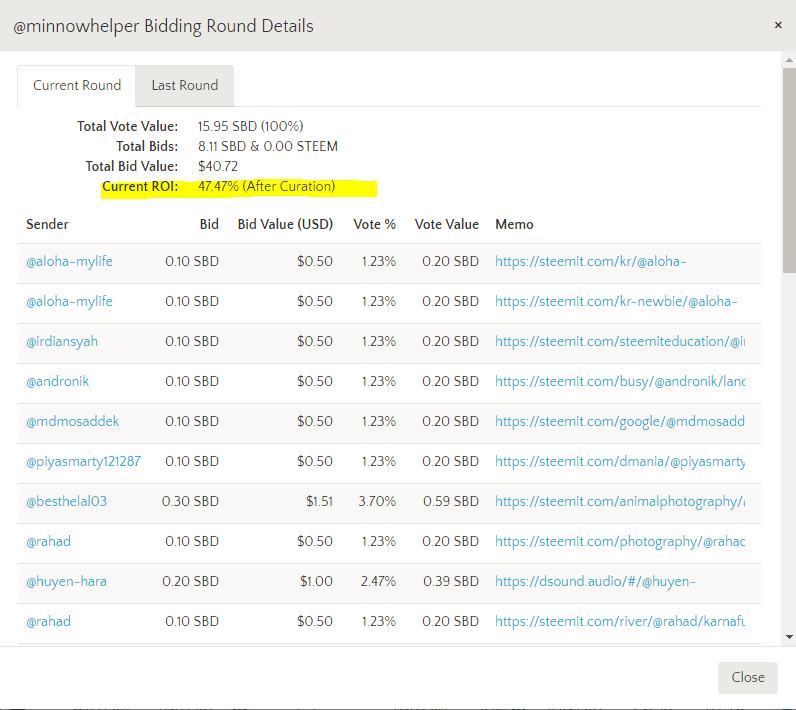This screenshot has height=710, width=796.
Task: Open @irdiansyah sender profile link
Action: 62,342
